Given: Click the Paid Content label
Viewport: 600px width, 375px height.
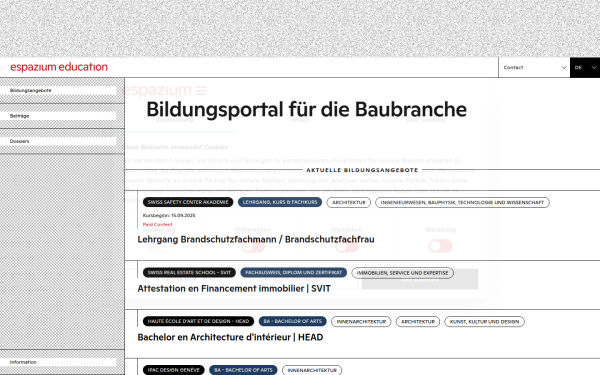Looking at the screenshot, I should [158, 225].
